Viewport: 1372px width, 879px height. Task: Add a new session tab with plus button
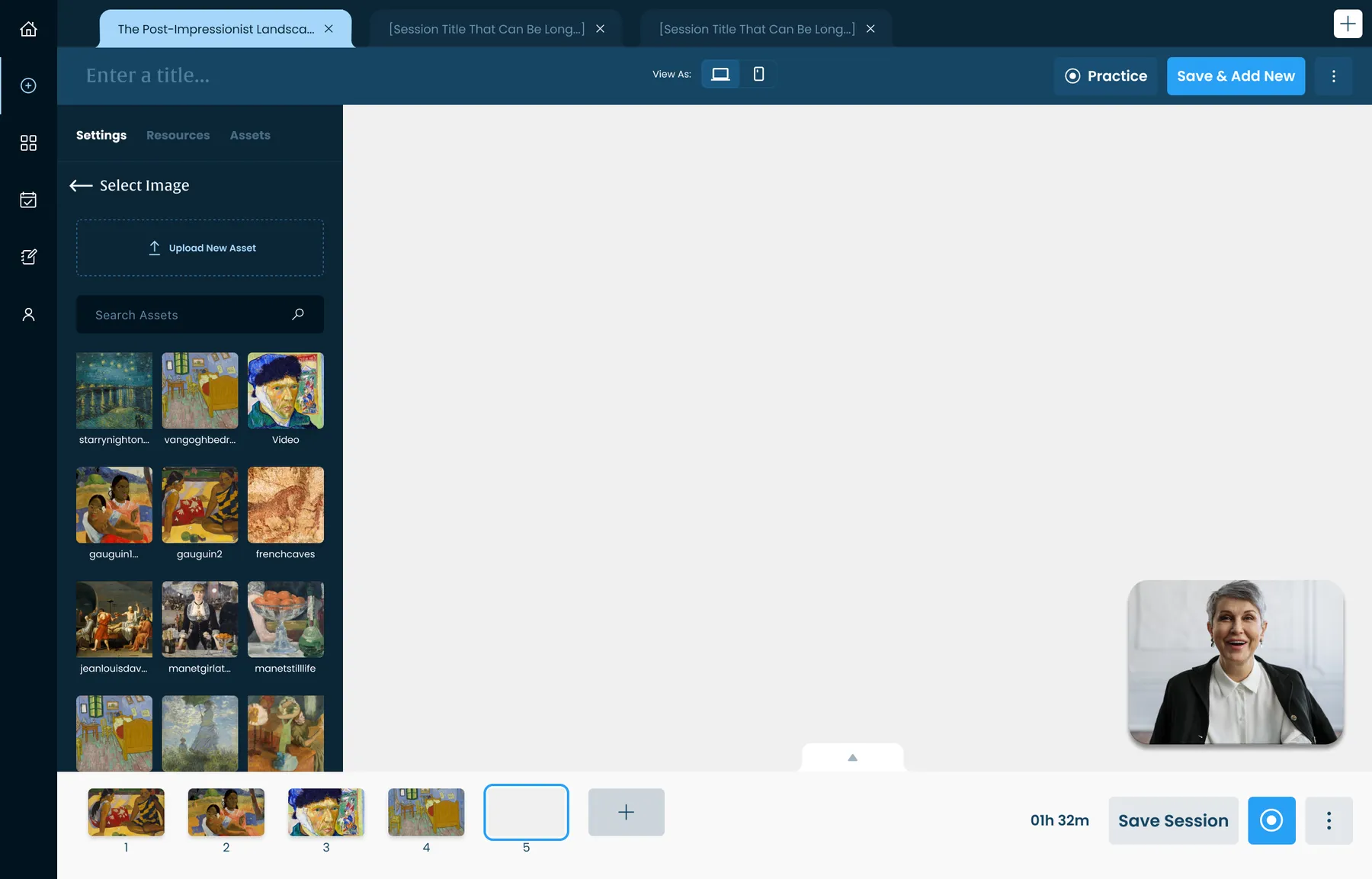[1348, 24]
